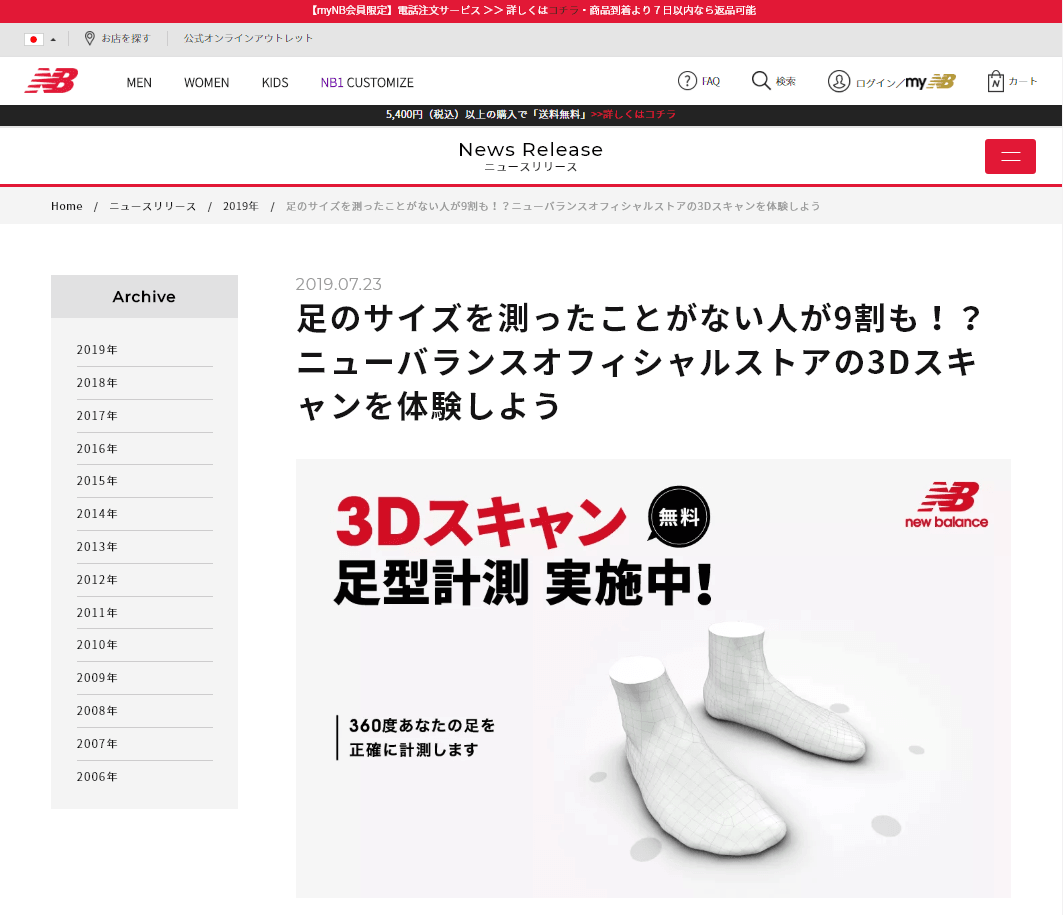
Task: Select 2007年 in the Archive list
Action: pos(97,744)
